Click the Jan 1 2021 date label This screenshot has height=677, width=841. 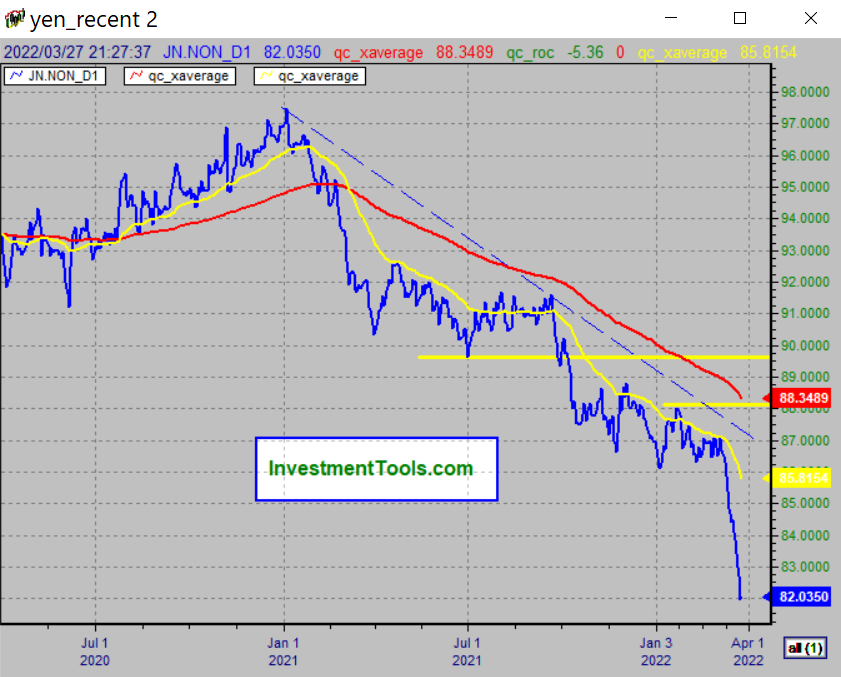click(284, 652)
